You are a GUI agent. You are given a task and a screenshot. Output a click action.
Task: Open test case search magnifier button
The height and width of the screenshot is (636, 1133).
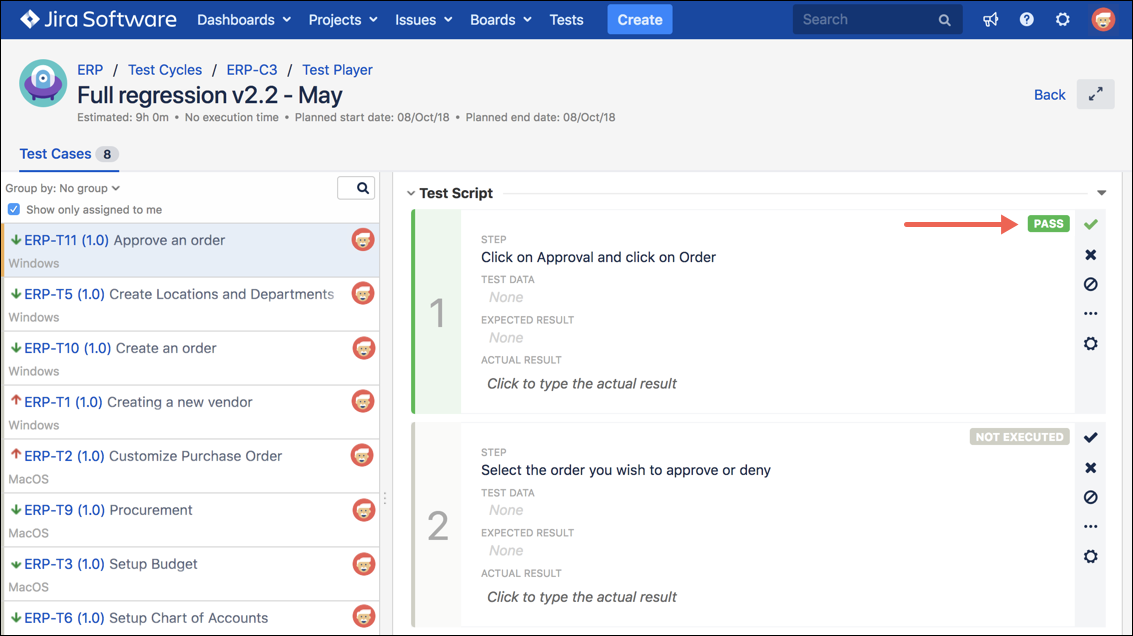356,188
